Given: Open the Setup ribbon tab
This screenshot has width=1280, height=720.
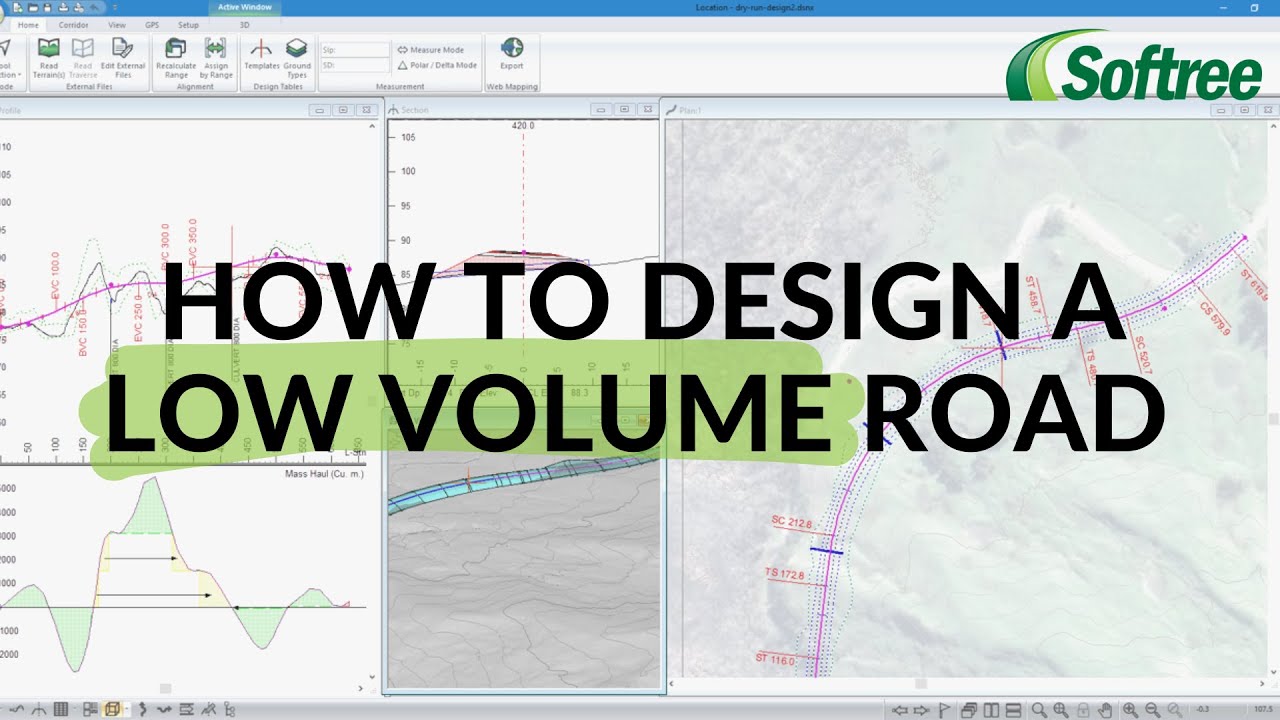Looking at the screenshot, I should [188, 25].
